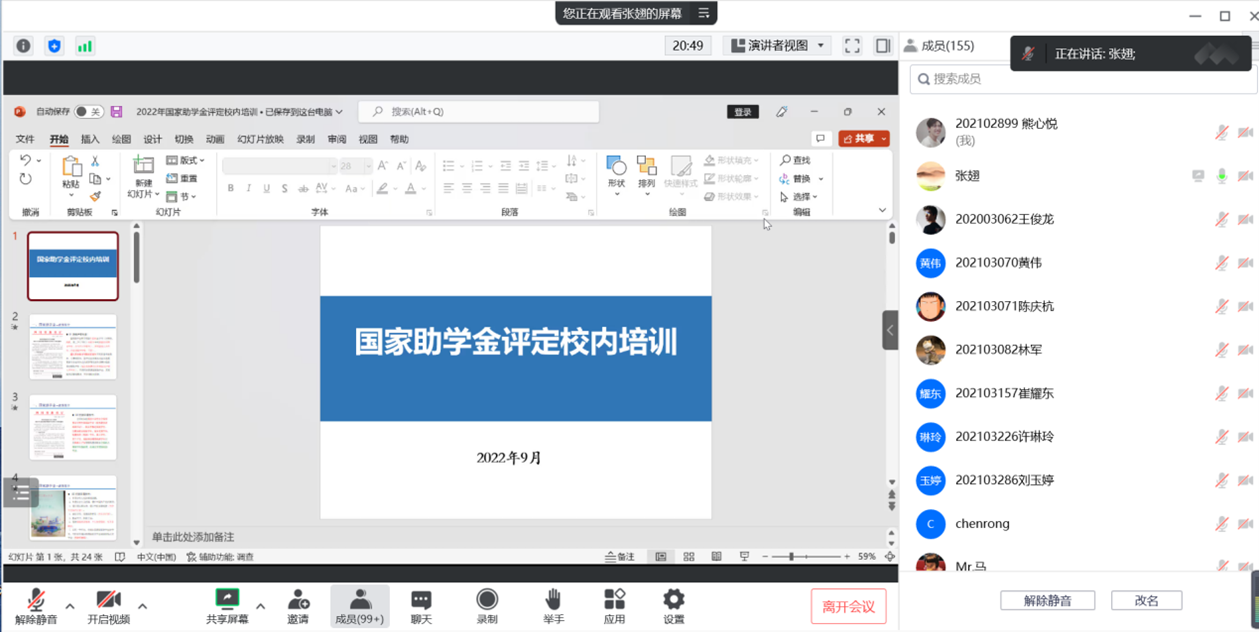Open the 设计 ribbon tab

(x=152, y=140)
